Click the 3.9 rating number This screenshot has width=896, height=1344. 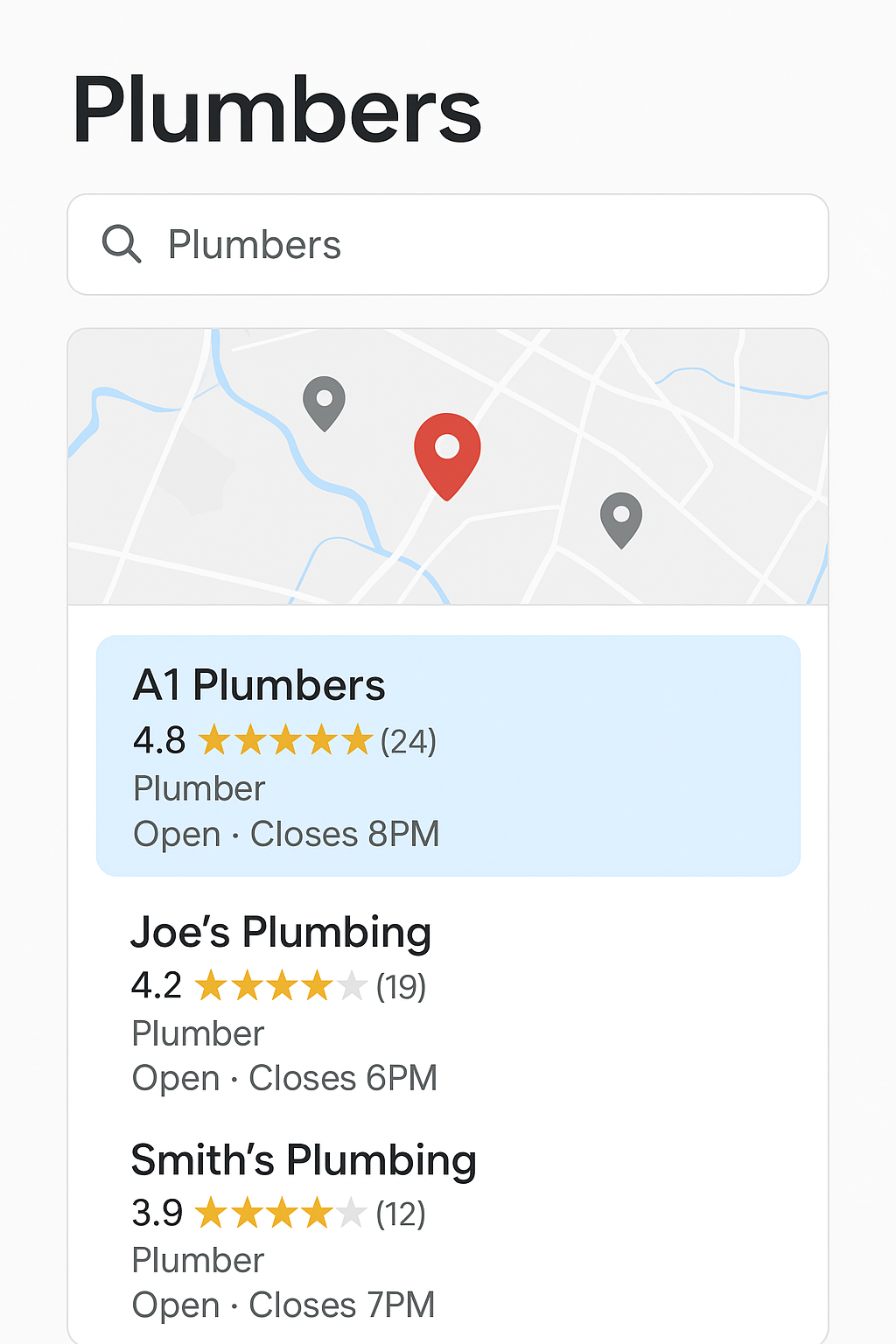157,1214
